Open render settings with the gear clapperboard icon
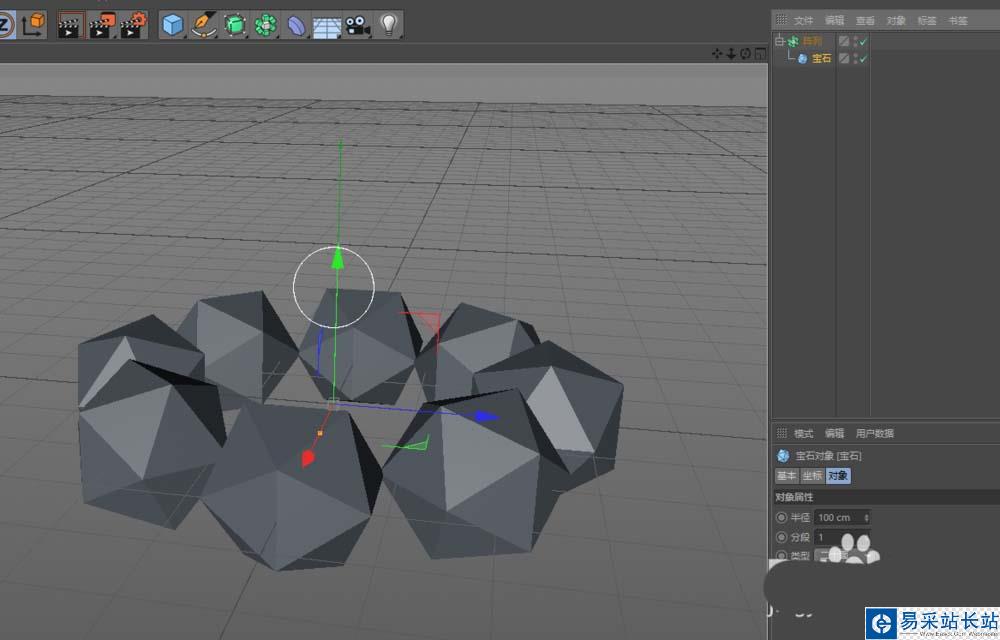 (x=133, y=25)
